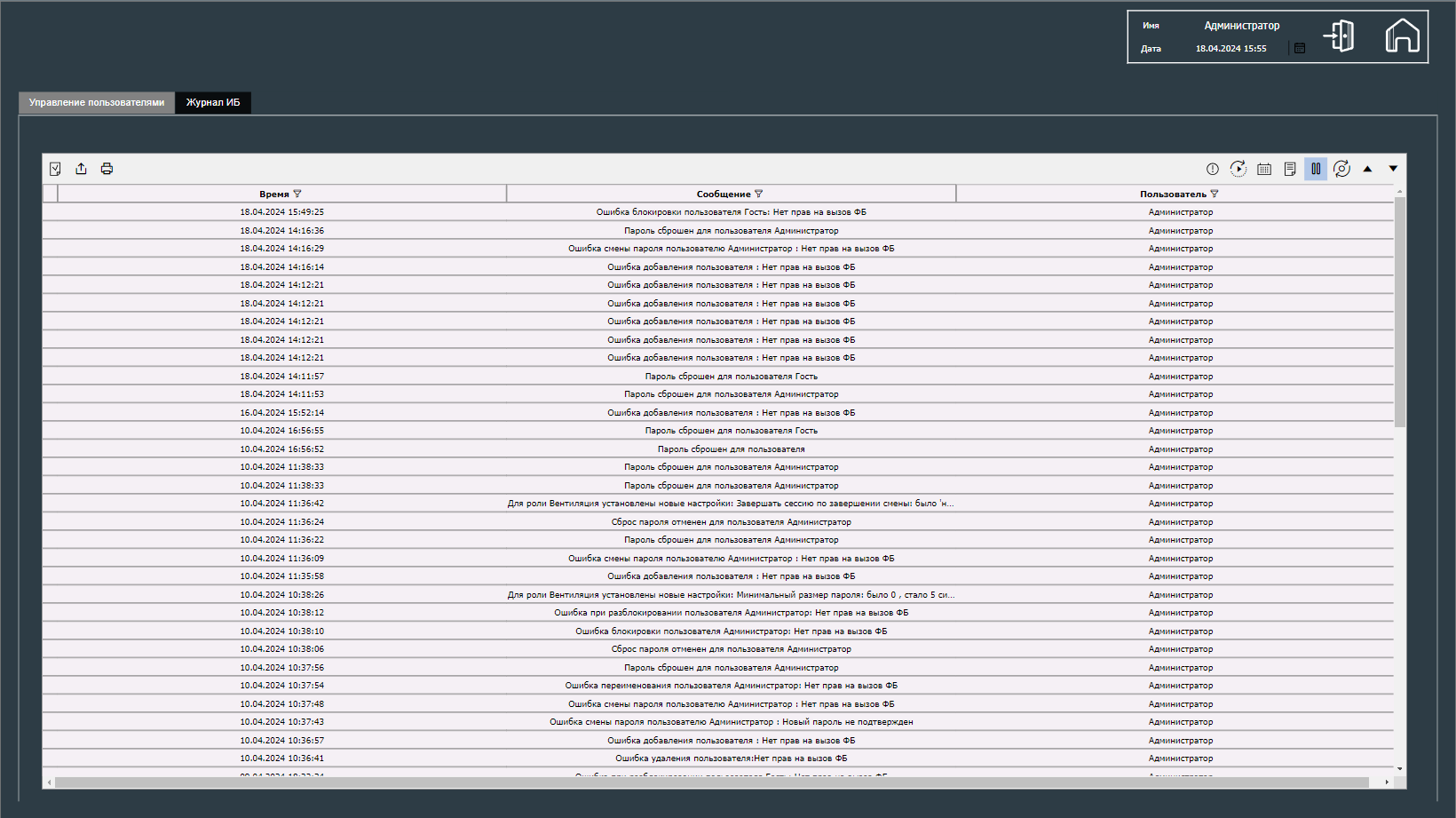This screenshot has height=818, width=1456.
Task: Open the filter on the Сообщение column
Action: [x=758, y=194]
